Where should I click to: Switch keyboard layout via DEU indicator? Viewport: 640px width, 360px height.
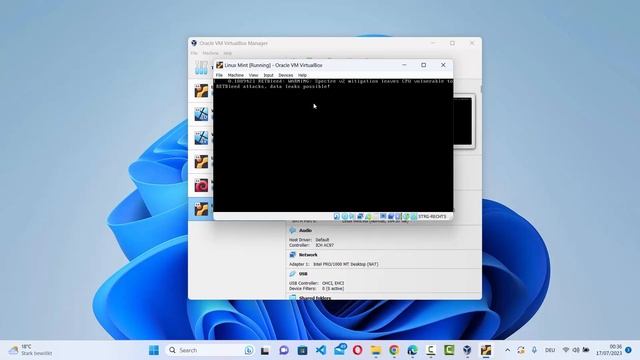coord(550,350)
